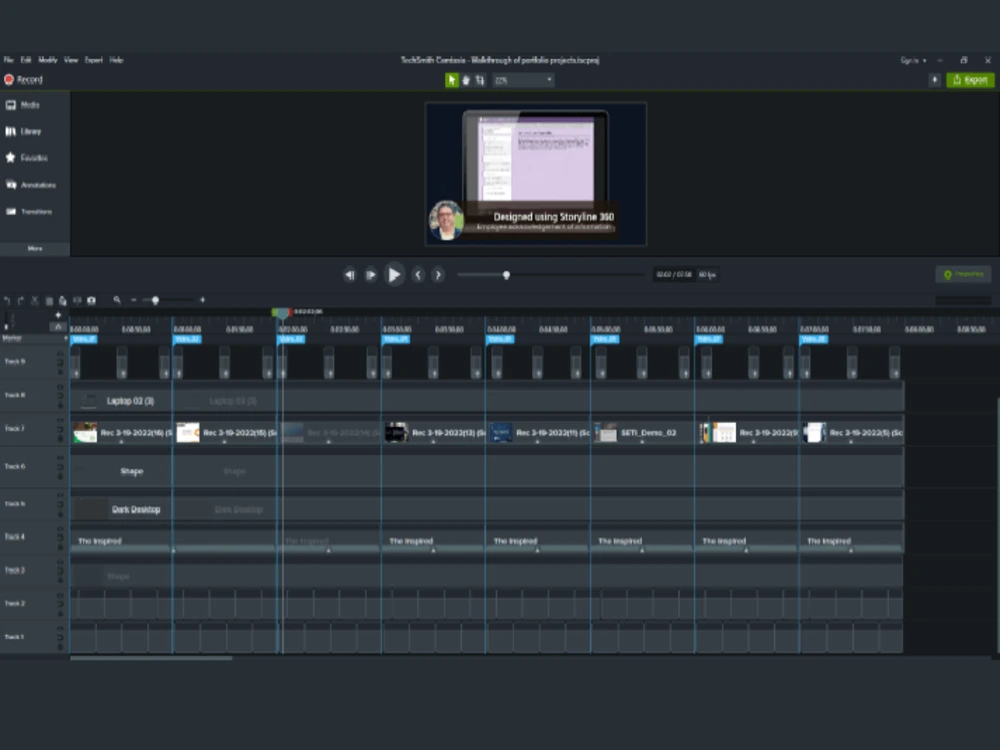This screenshot has width=1000, height=750.
Task: Click the Cut scissors icon
Action: coord(34,300)
